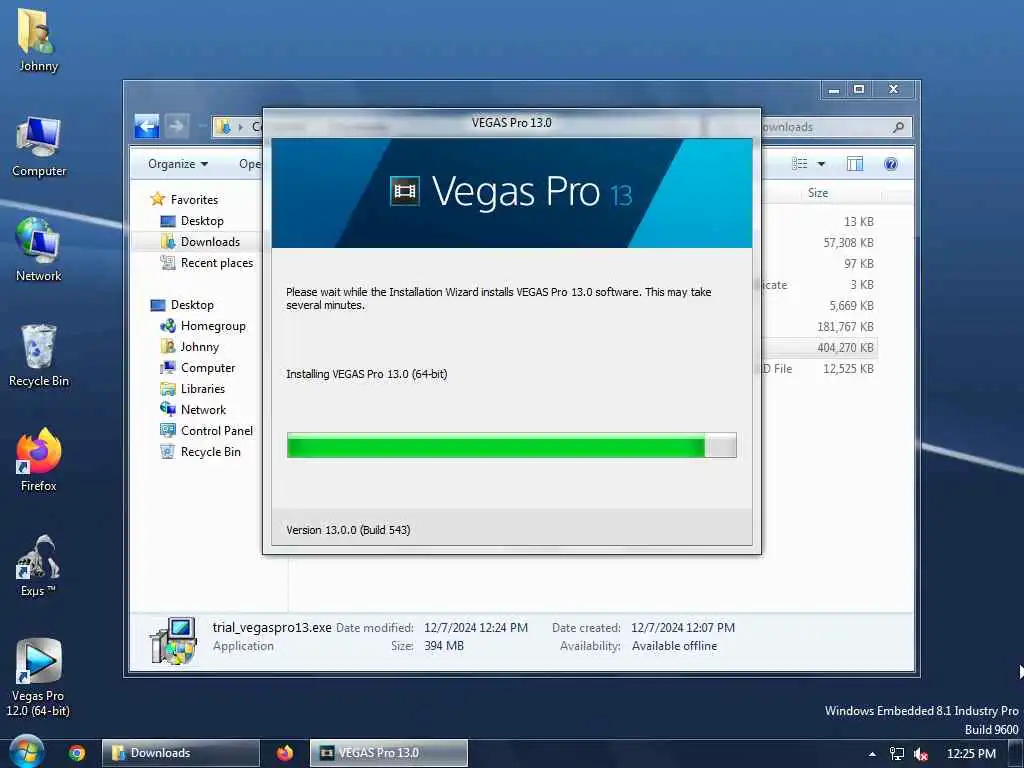Open the Recycle Bin desktop icon
The image size is (1024, 768).
pos(39,356)
